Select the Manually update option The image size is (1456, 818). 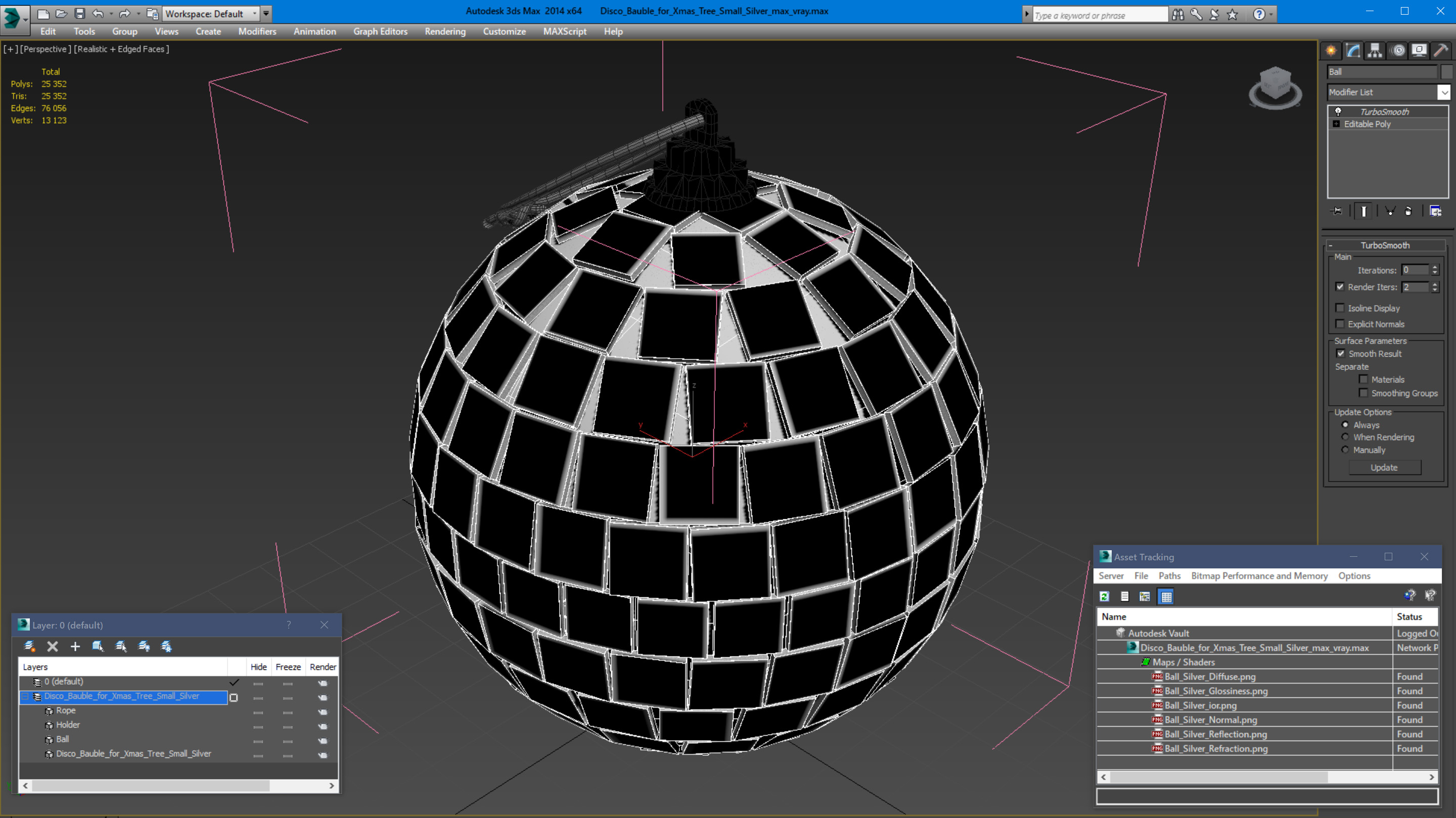1345,450
